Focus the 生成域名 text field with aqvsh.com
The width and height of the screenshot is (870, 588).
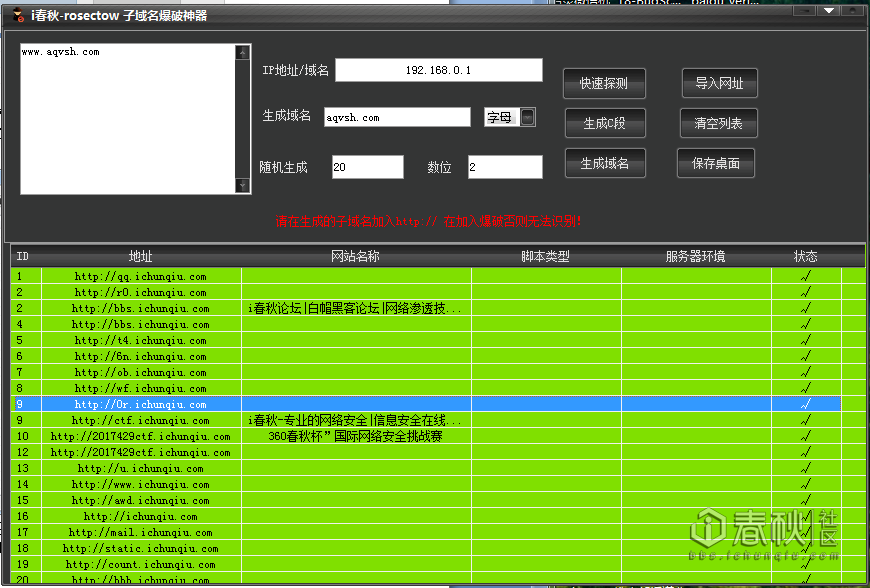coord(397,117)
